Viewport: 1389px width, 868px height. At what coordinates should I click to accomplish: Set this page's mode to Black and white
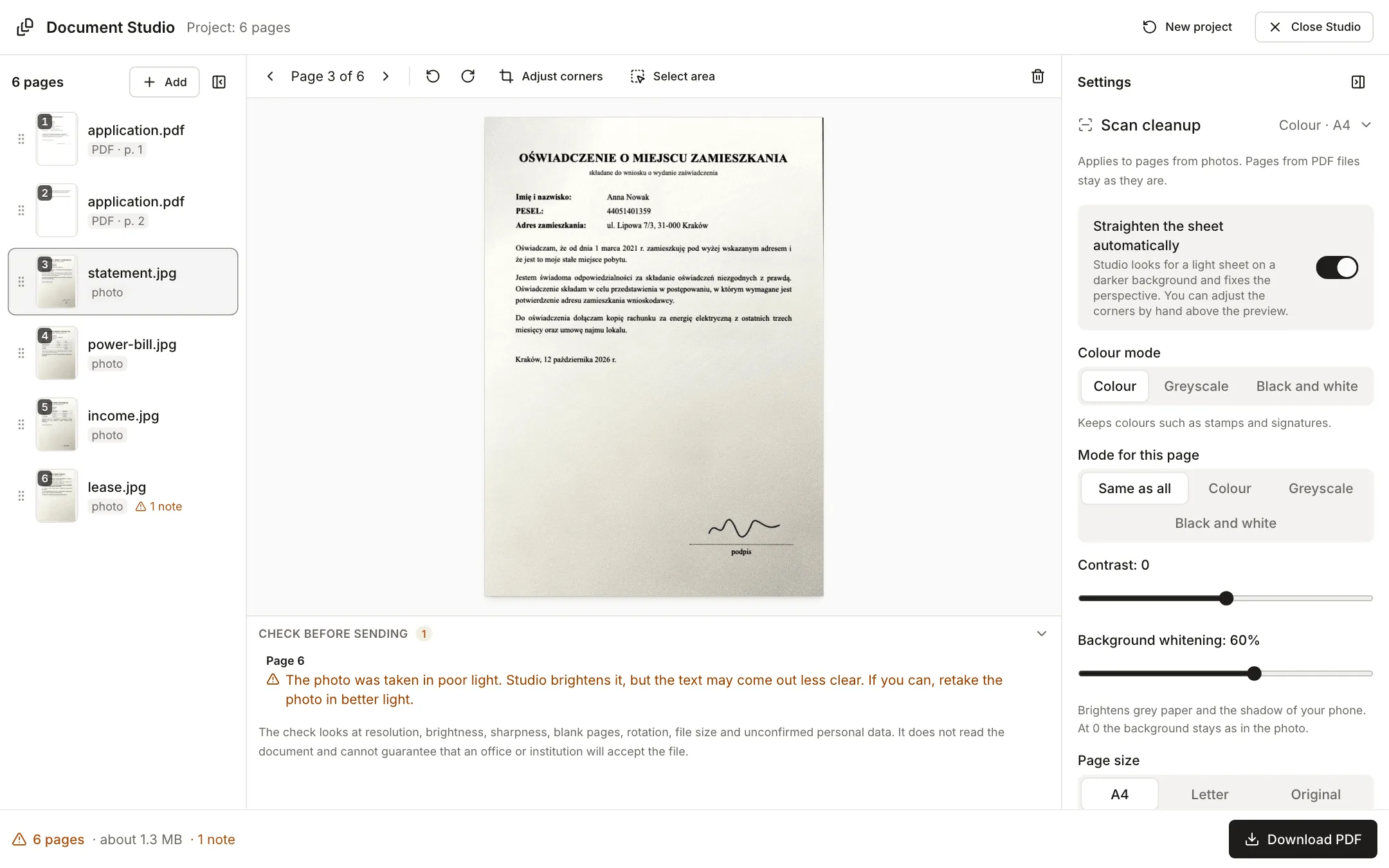[x=1226, y=523]
